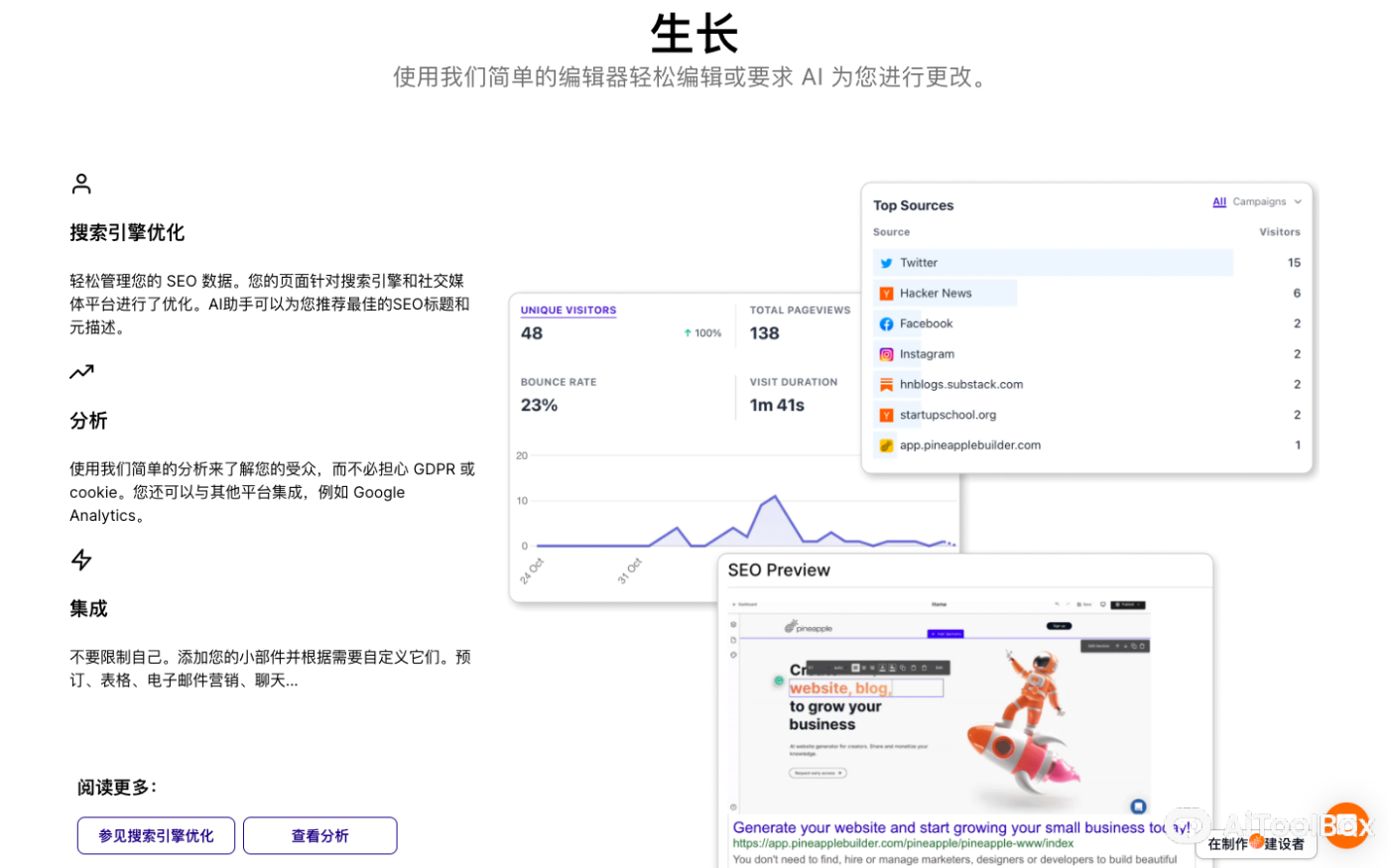Click the person icon above 搜索引擎优化
Screen dimensions: 1389x868
81,184
